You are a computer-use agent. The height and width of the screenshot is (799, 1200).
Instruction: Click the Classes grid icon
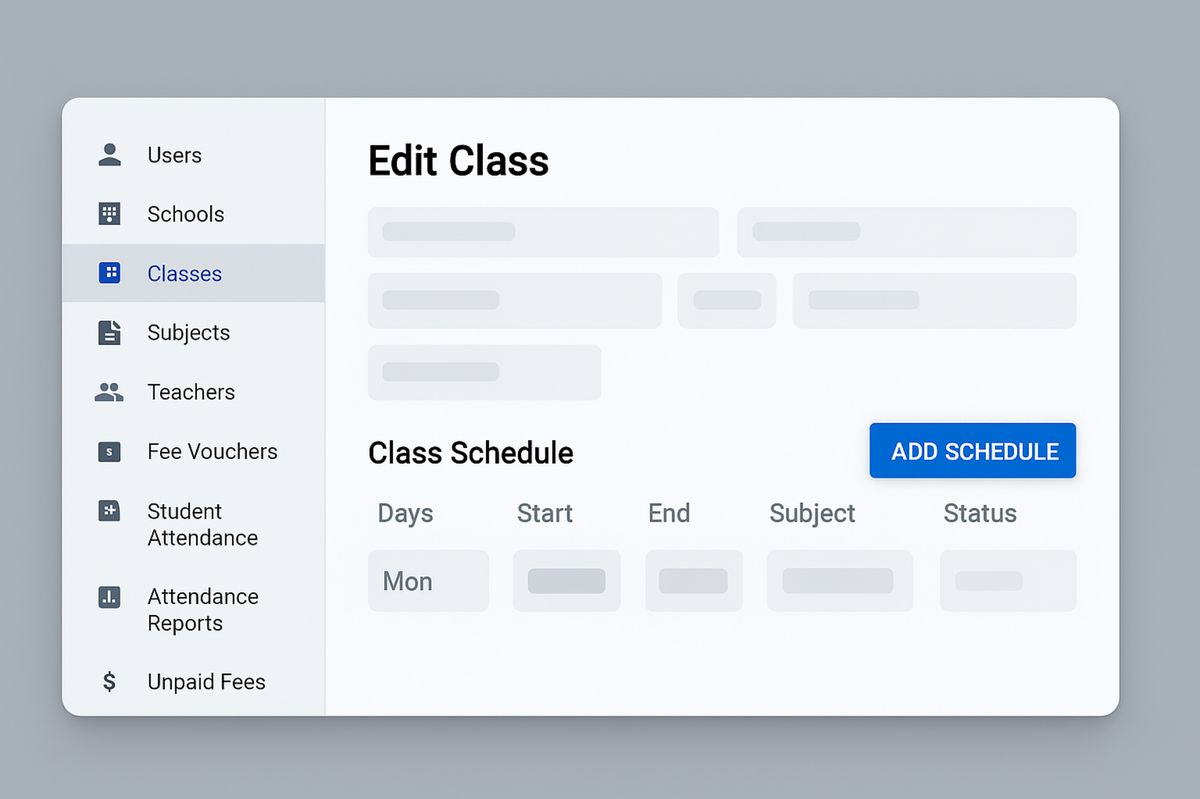coord(109,273)
